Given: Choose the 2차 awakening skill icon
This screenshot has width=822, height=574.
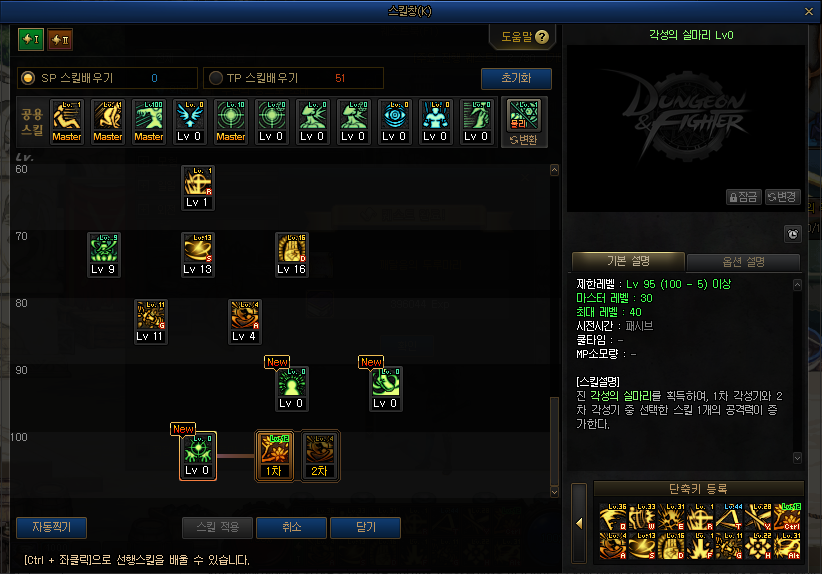Looking at the screenshot, I should coord(320,455).
